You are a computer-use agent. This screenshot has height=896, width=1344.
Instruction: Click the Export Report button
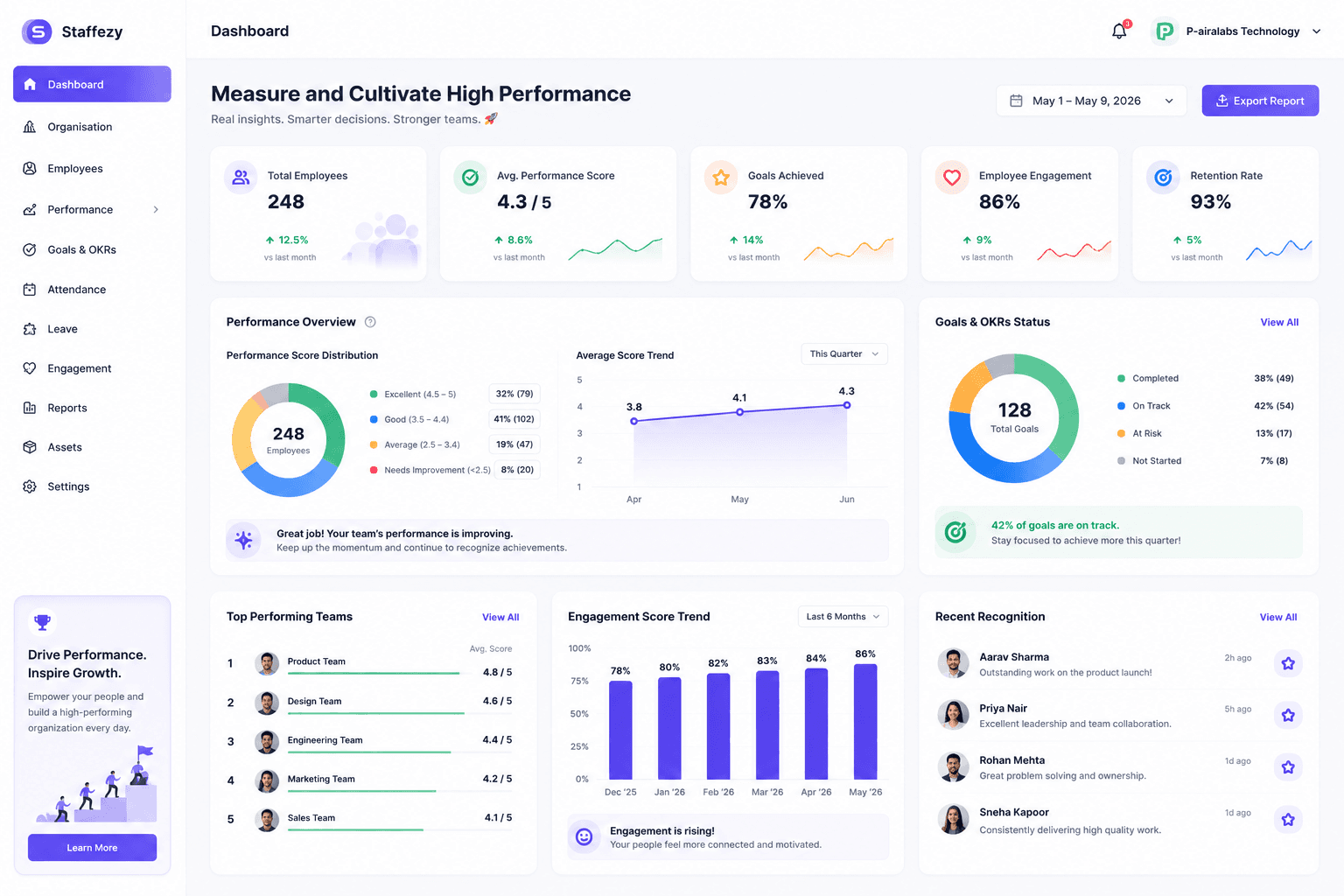[x=1260, y=101]
